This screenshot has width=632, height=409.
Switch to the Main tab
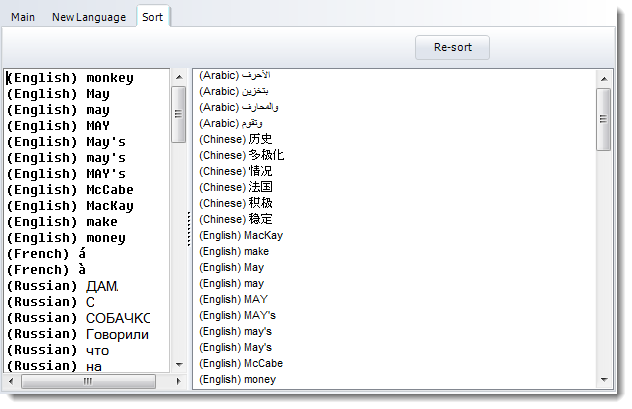pos(23,17)
